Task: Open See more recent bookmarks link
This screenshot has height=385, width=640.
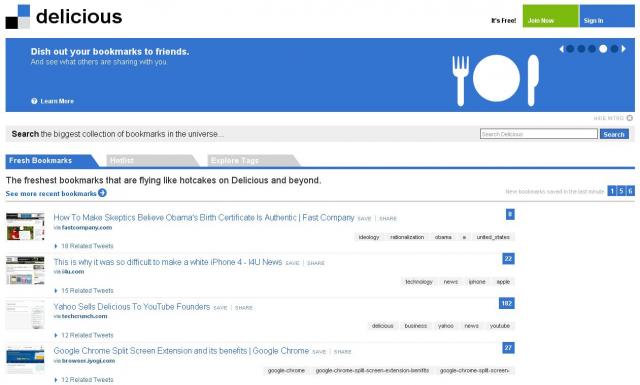Action: 51,194
